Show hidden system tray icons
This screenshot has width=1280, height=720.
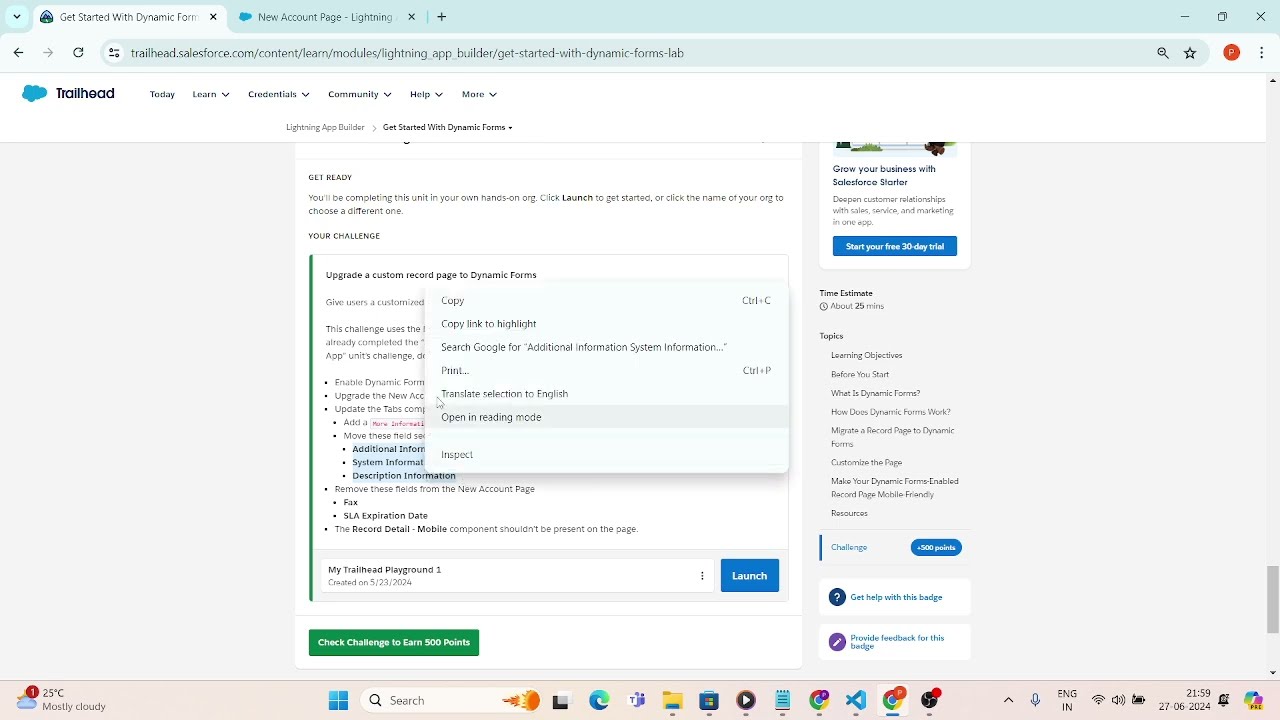(1008, 700)
